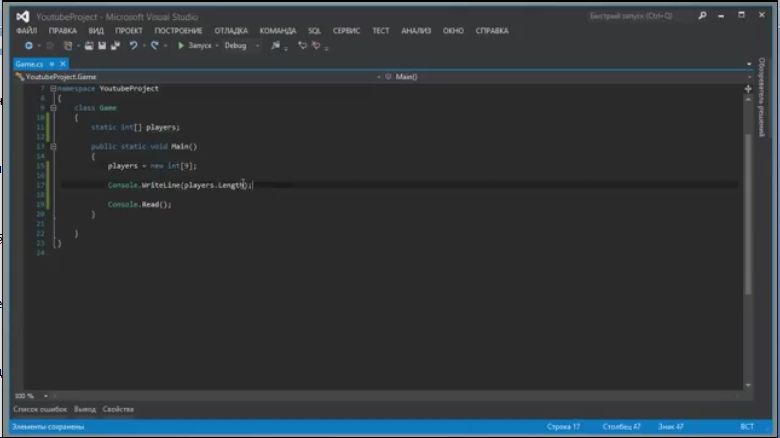780x438 pixels.
Task: Open the ПОСТРОЕНИЕ menu
Action: pos(178,31)
